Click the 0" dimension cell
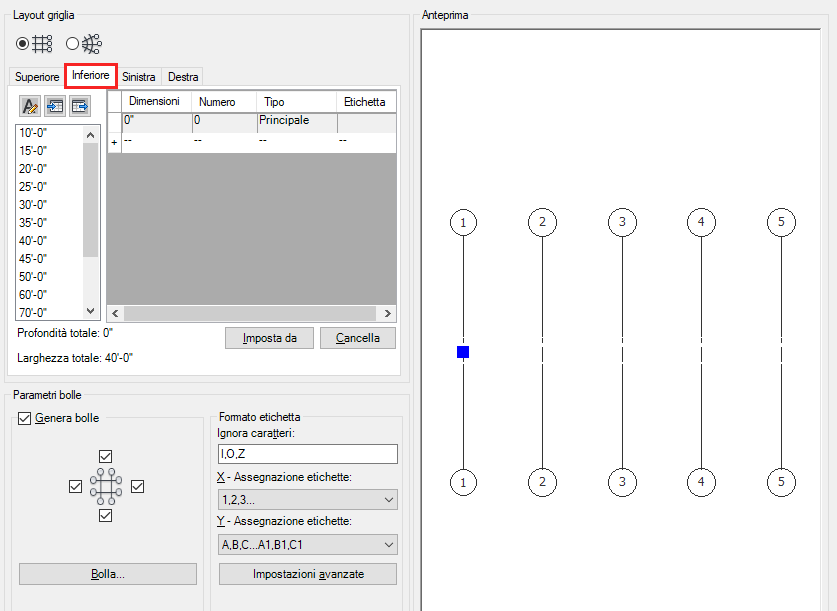This screenshot has height=611, width=837. 157,123
